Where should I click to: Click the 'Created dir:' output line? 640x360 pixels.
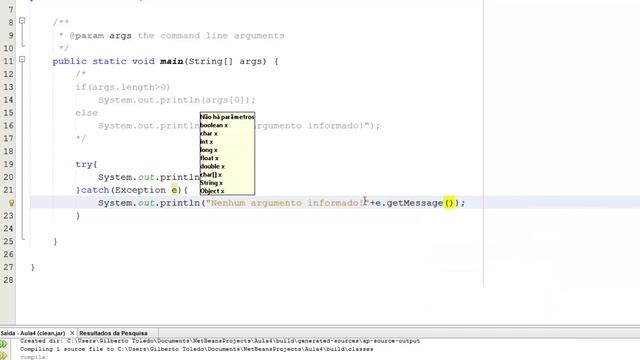click(x=220, y=341)
